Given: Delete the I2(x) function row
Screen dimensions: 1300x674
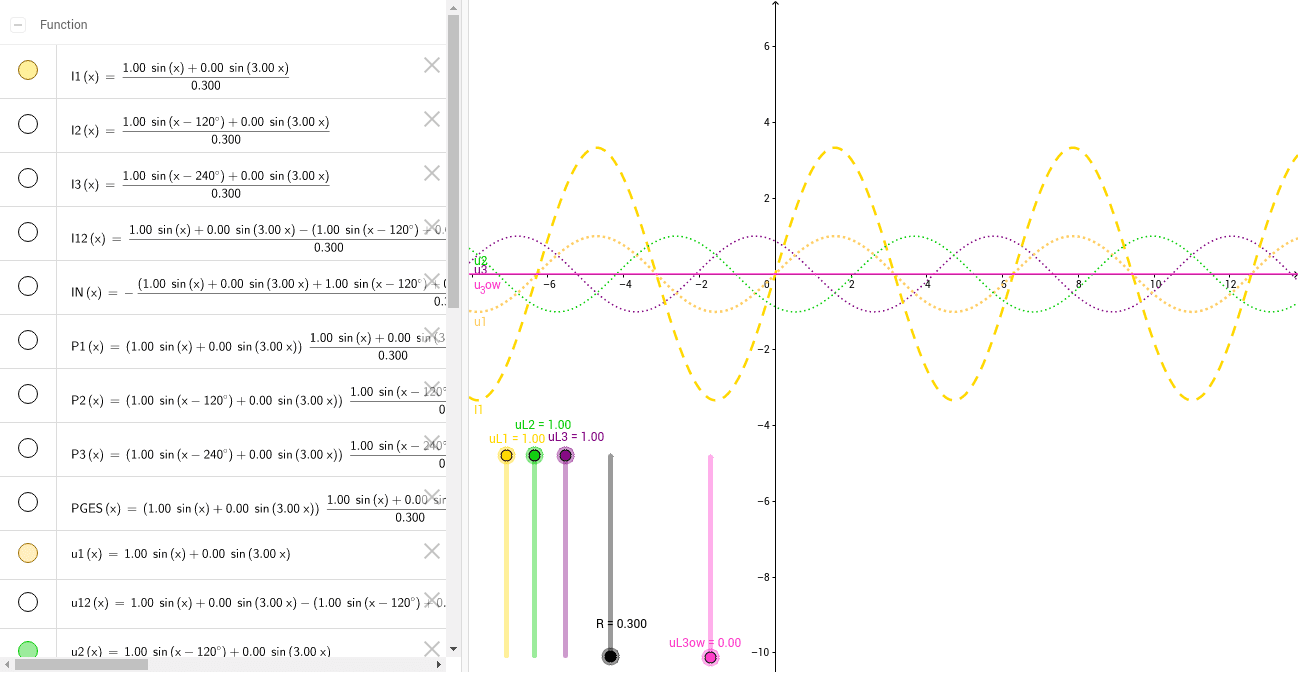Looking at the screenshot, I should [432, 119].
